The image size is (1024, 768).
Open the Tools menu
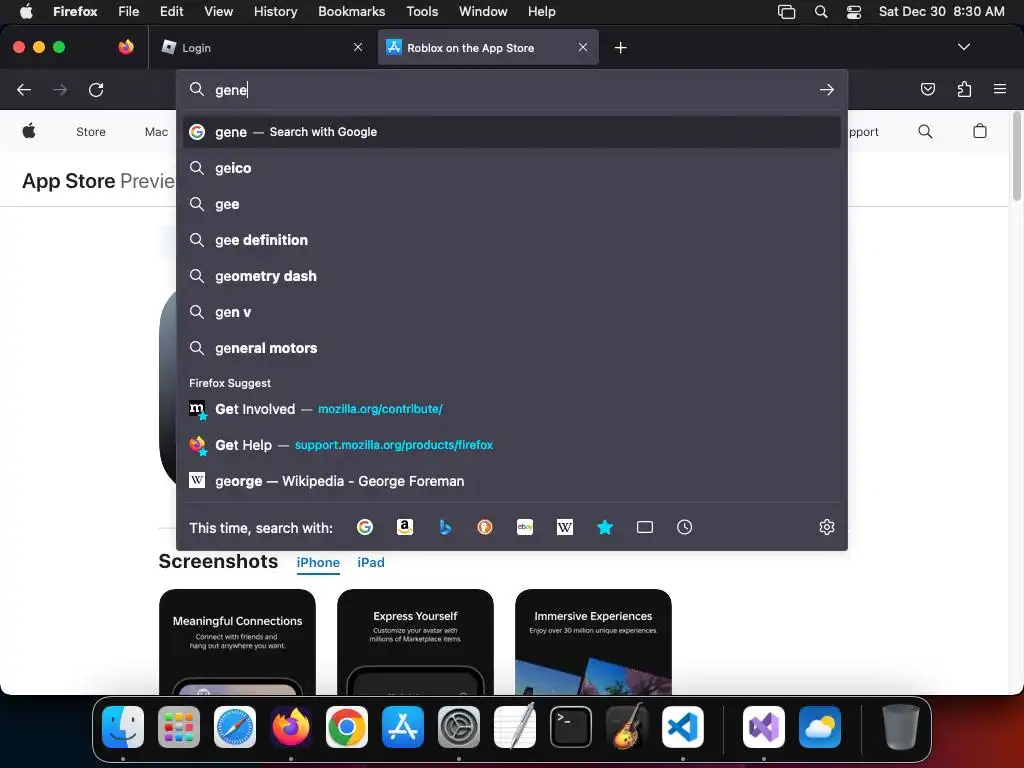coord(422,12)
